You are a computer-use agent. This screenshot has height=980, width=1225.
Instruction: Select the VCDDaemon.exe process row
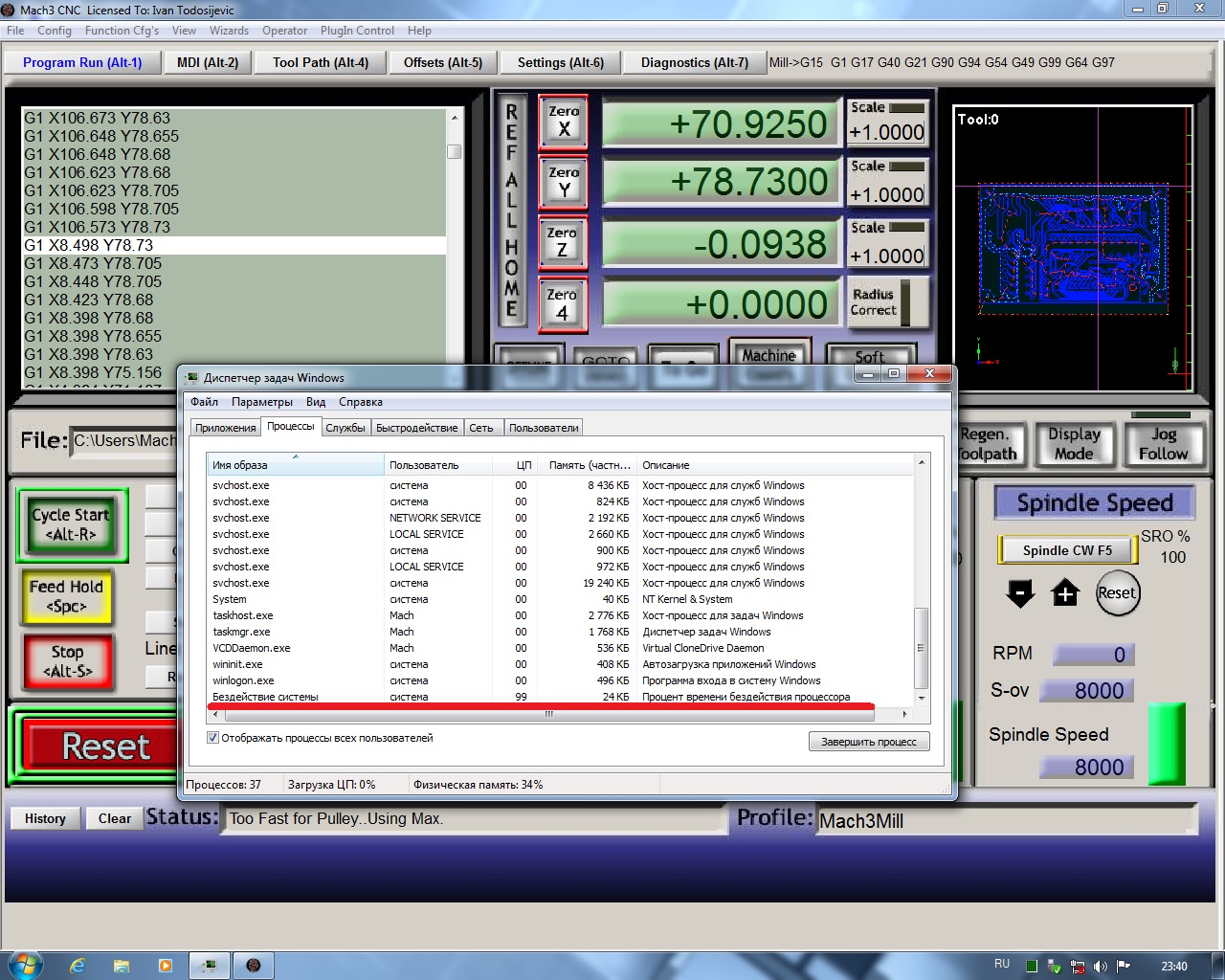coord(561,648)
